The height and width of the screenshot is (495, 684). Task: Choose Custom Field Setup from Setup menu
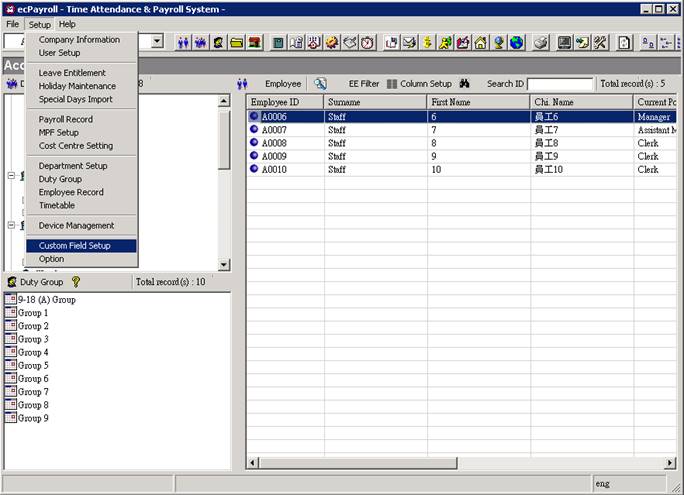pyautogui.click(x=81, y=246)
